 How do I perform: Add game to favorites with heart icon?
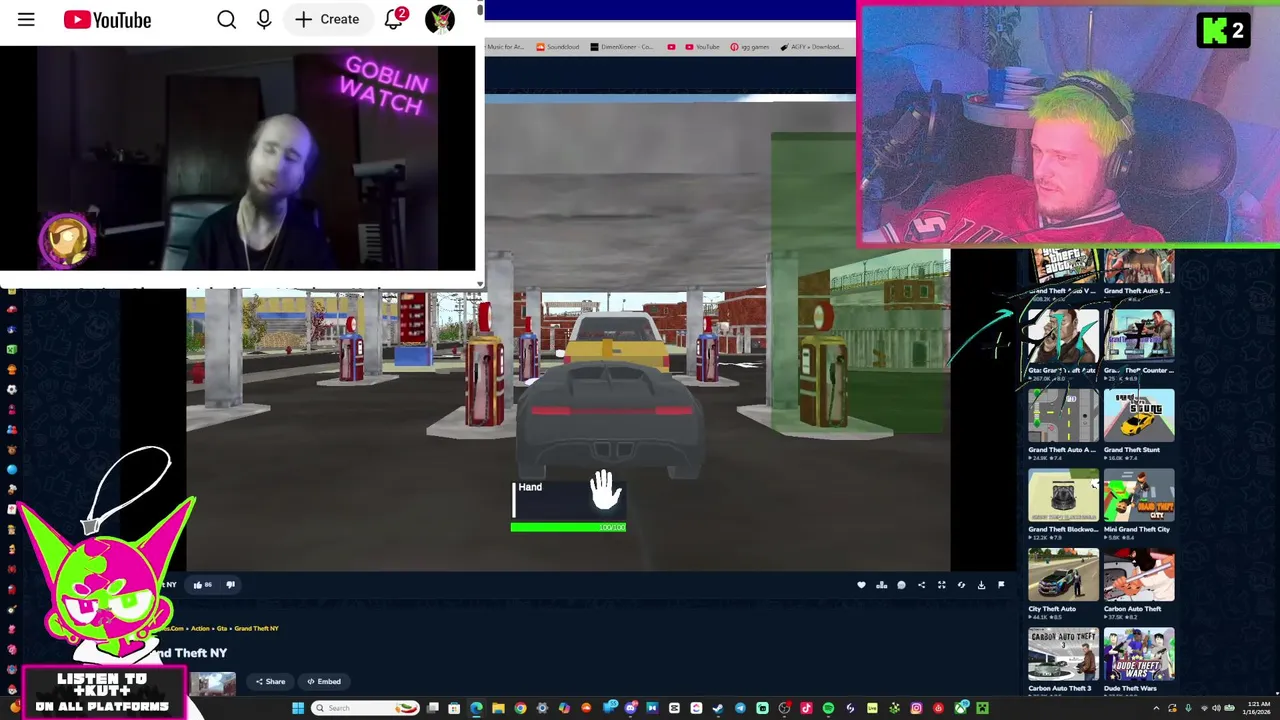[861, 585]
